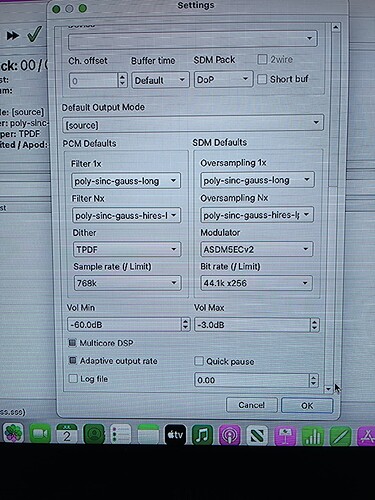
Task: Enable the 2wire checkbox
Action: pos(262,59)
